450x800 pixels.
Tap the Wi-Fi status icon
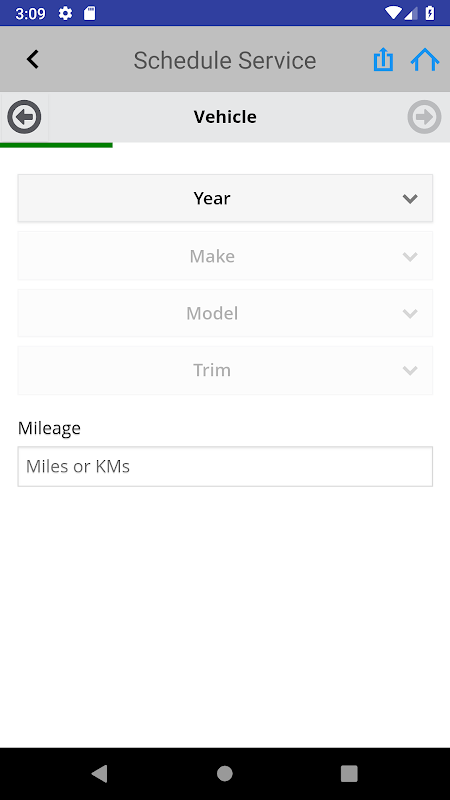[393, 13]
